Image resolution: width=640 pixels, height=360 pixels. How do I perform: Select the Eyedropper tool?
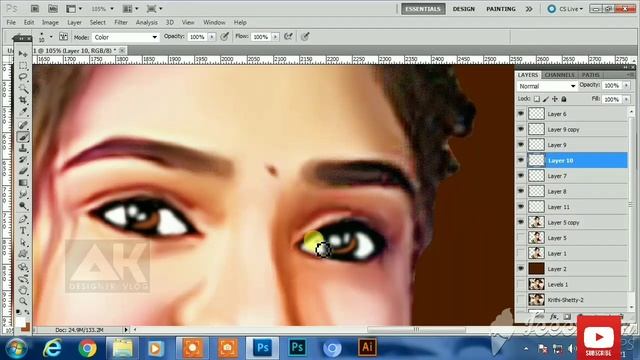(23, 111)
